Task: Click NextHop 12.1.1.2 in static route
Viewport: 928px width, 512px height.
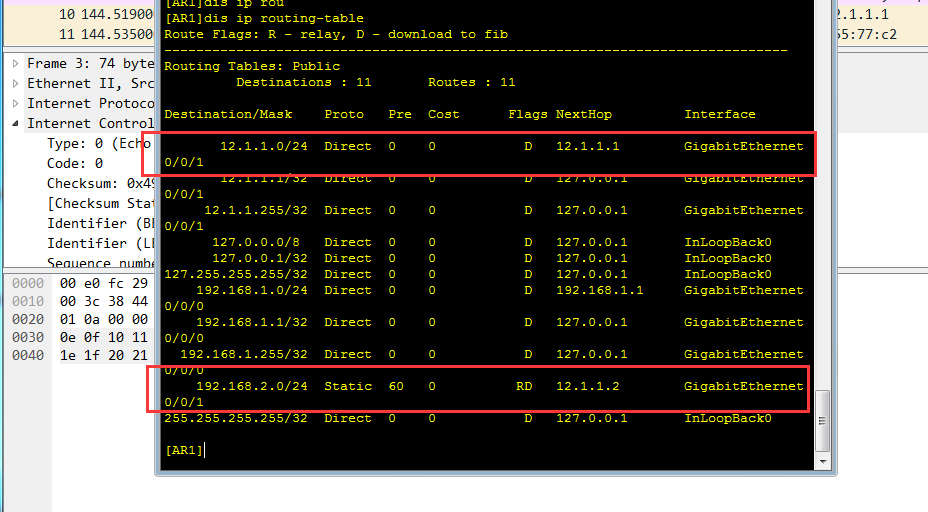Action: click(588, 386)
